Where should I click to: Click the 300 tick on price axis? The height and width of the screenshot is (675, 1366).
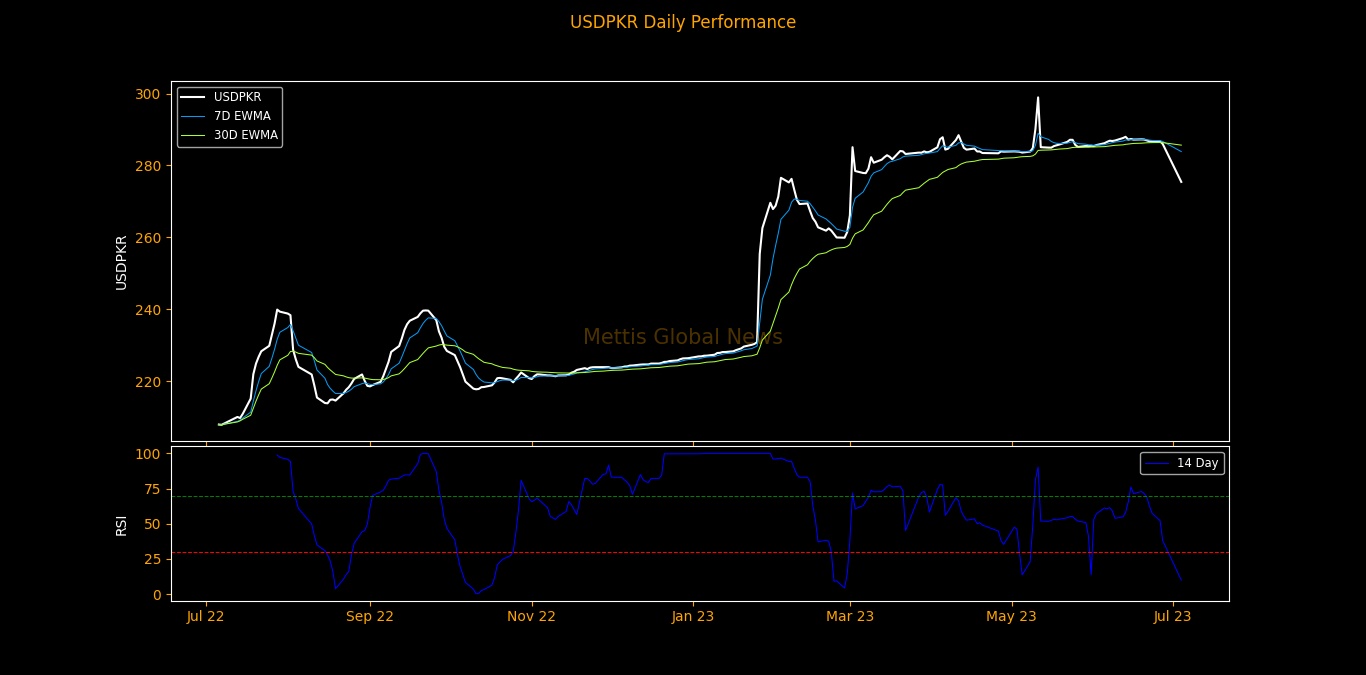[x=147, y=94]
